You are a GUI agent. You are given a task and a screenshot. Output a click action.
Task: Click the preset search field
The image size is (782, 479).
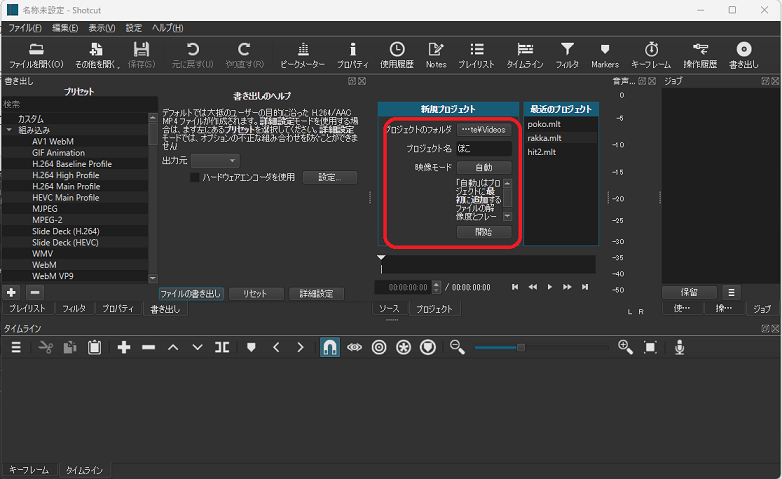(79, 104)
